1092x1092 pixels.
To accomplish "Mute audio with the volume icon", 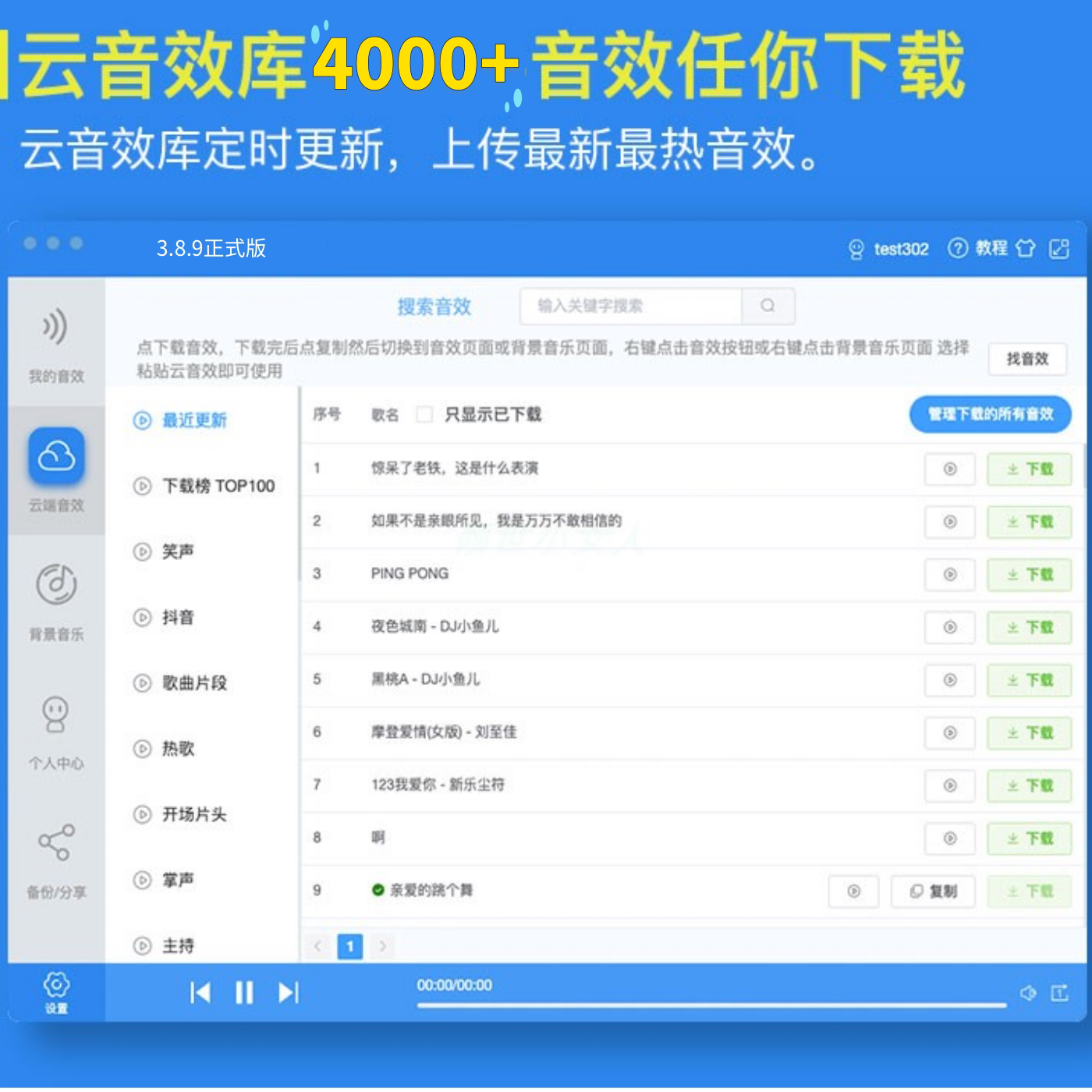I will (1028, 993).
